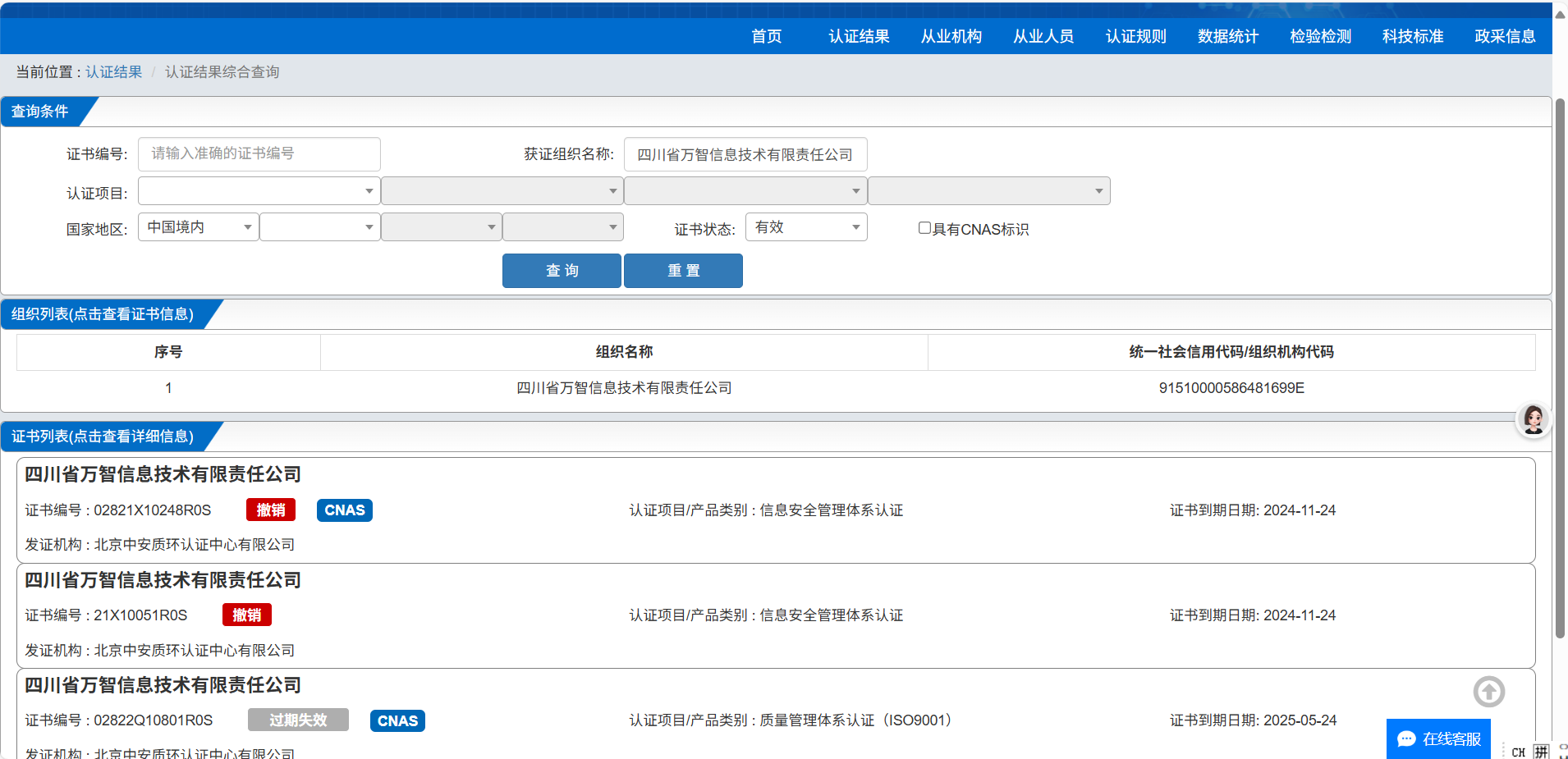The width and height of the screenshot is (1568, 759).
Task: Enable the 具有CNAS标识 checkbox
Action: coord(924,228)
